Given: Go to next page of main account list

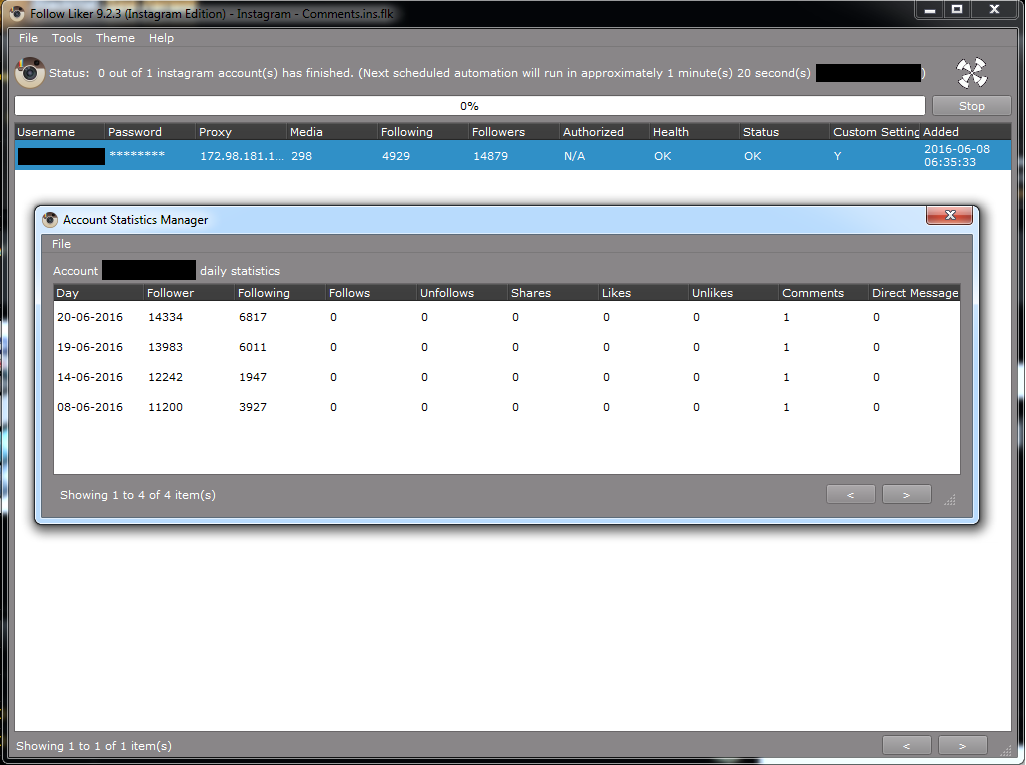Looking at the screenshot, I should click(963, 745).
